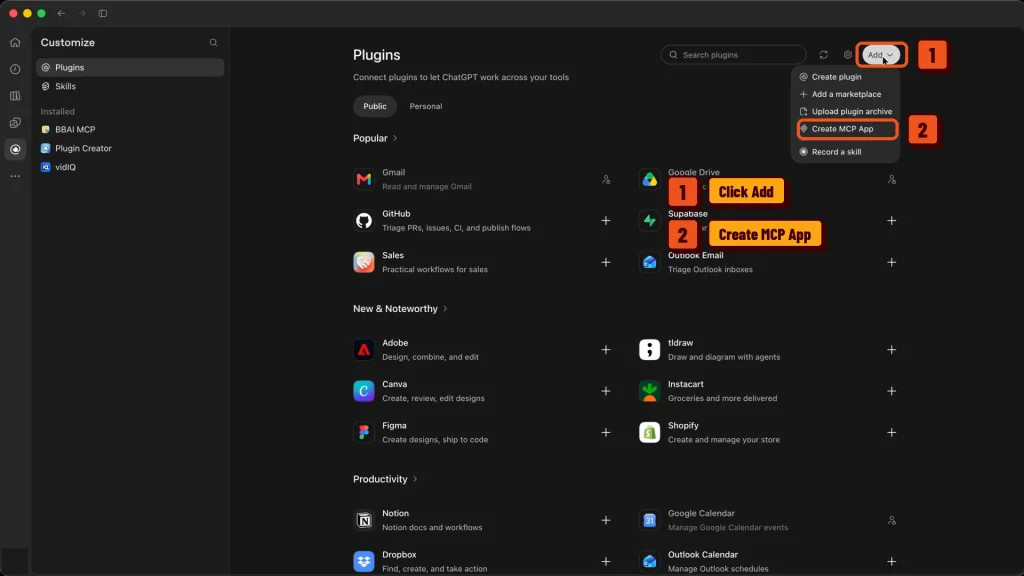The width and height of the screenshot is (1024, 576).
Task: Click the Search plugins field
Action: pyautogui.click(x=733, y=55)
